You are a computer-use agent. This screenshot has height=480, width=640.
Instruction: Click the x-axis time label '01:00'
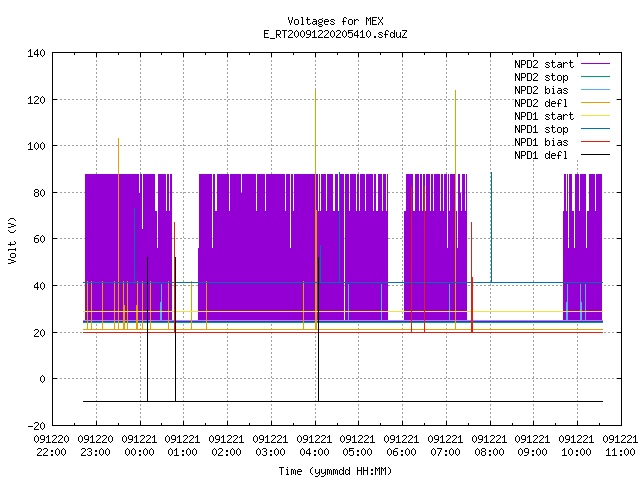tap(182, 452)
